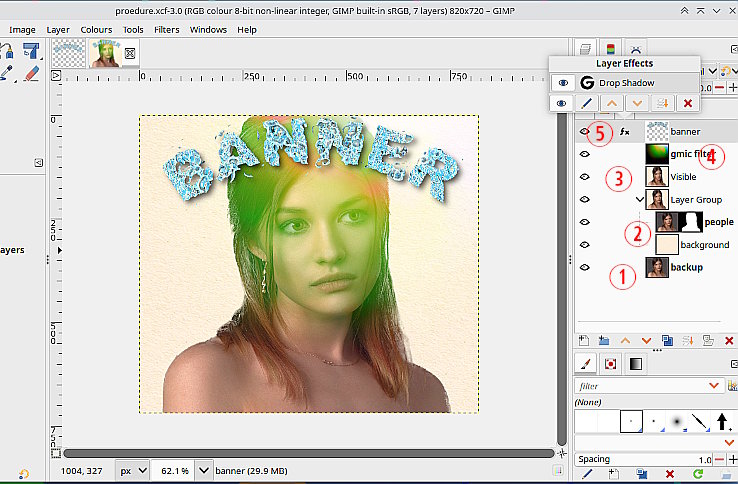
Task: Refresh brushes with green arrow icon
Action: [x=698, y=474]
